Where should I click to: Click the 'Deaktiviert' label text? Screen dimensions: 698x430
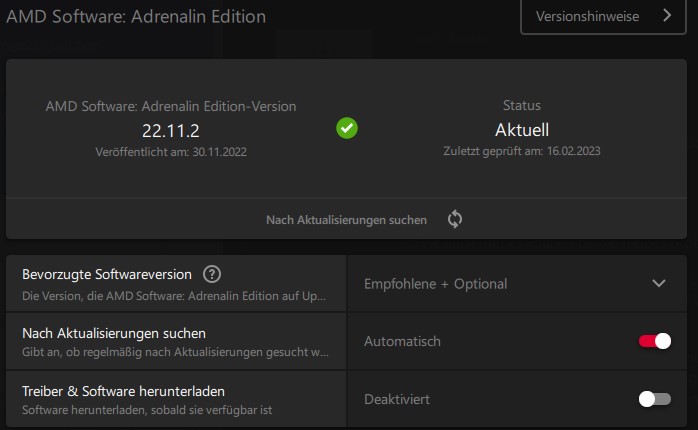pos(397,399)
